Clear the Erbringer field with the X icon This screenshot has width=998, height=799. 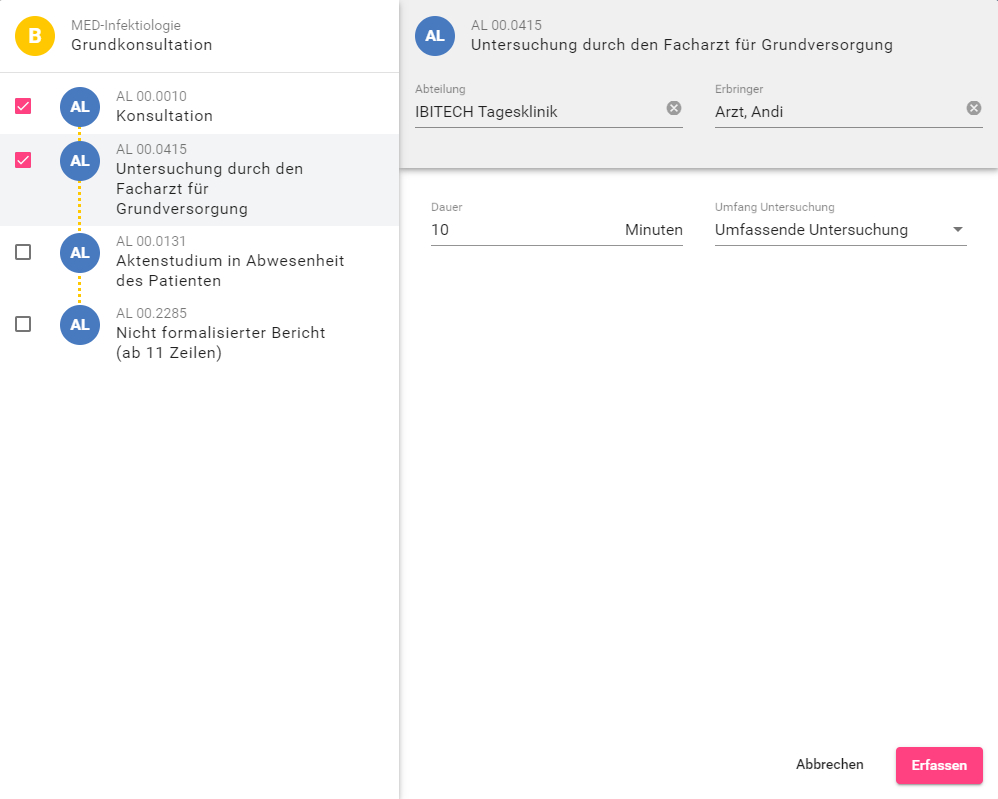tap(974, 108)
